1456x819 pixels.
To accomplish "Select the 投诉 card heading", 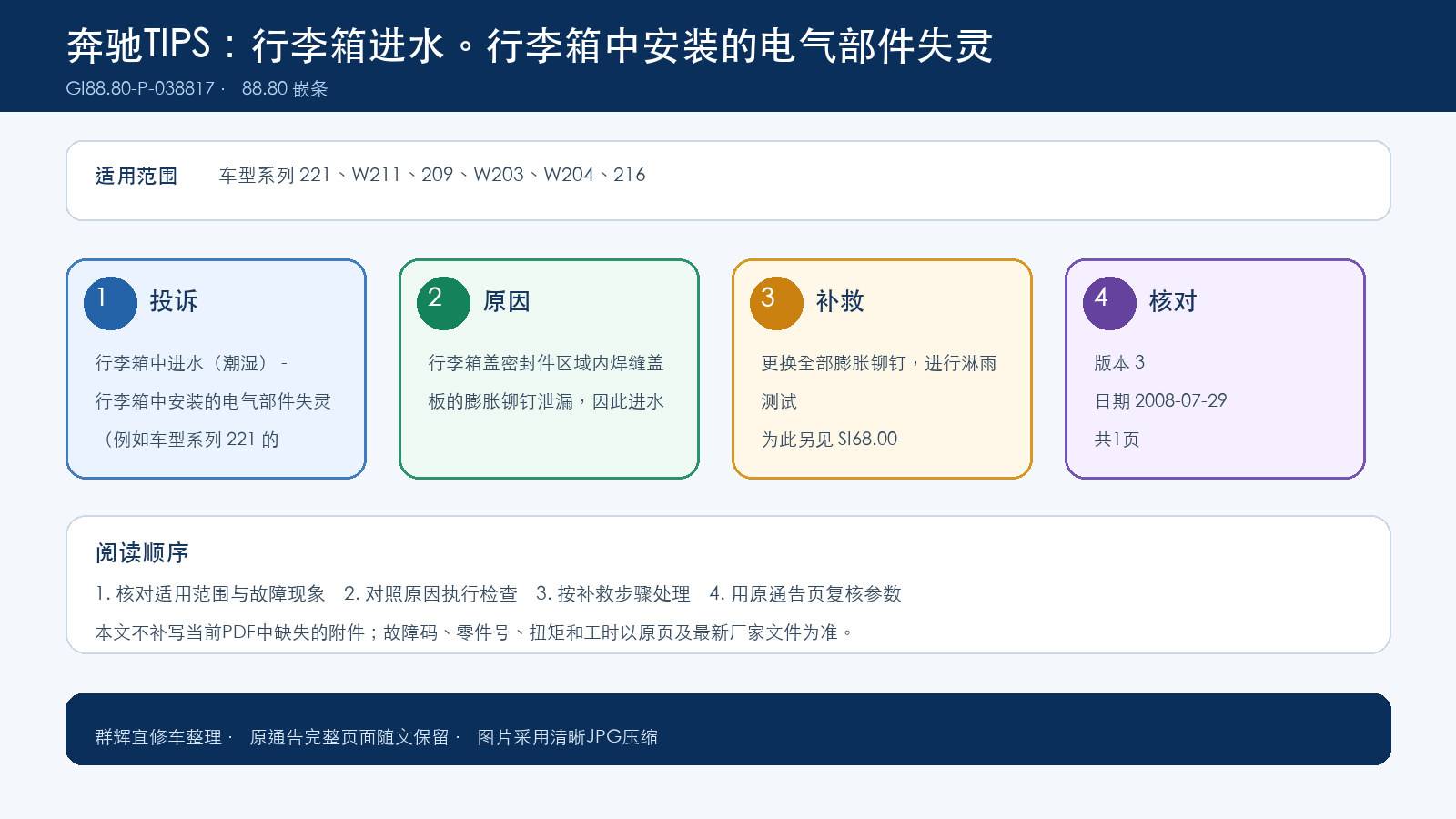I will click(x=174, y=301).
